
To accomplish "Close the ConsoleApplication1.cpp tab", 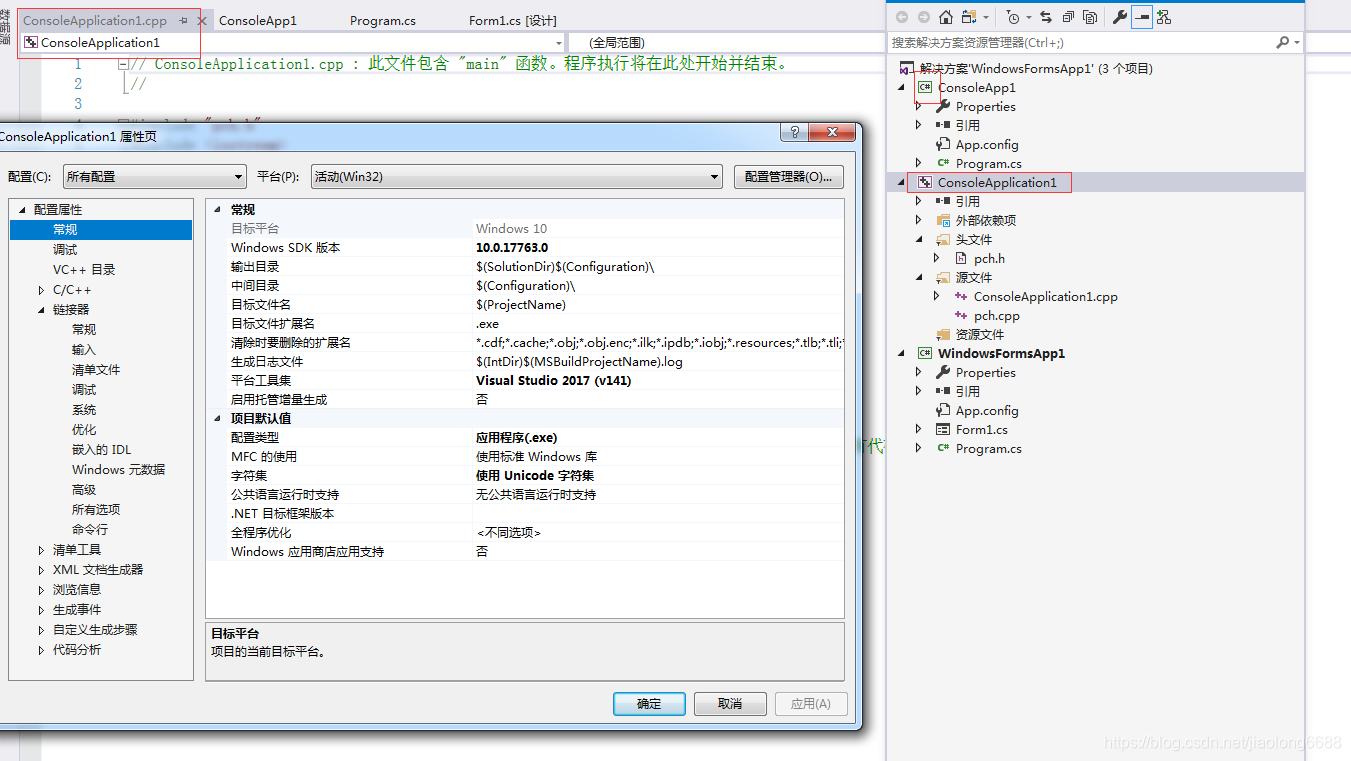I will tap(201, 20).
